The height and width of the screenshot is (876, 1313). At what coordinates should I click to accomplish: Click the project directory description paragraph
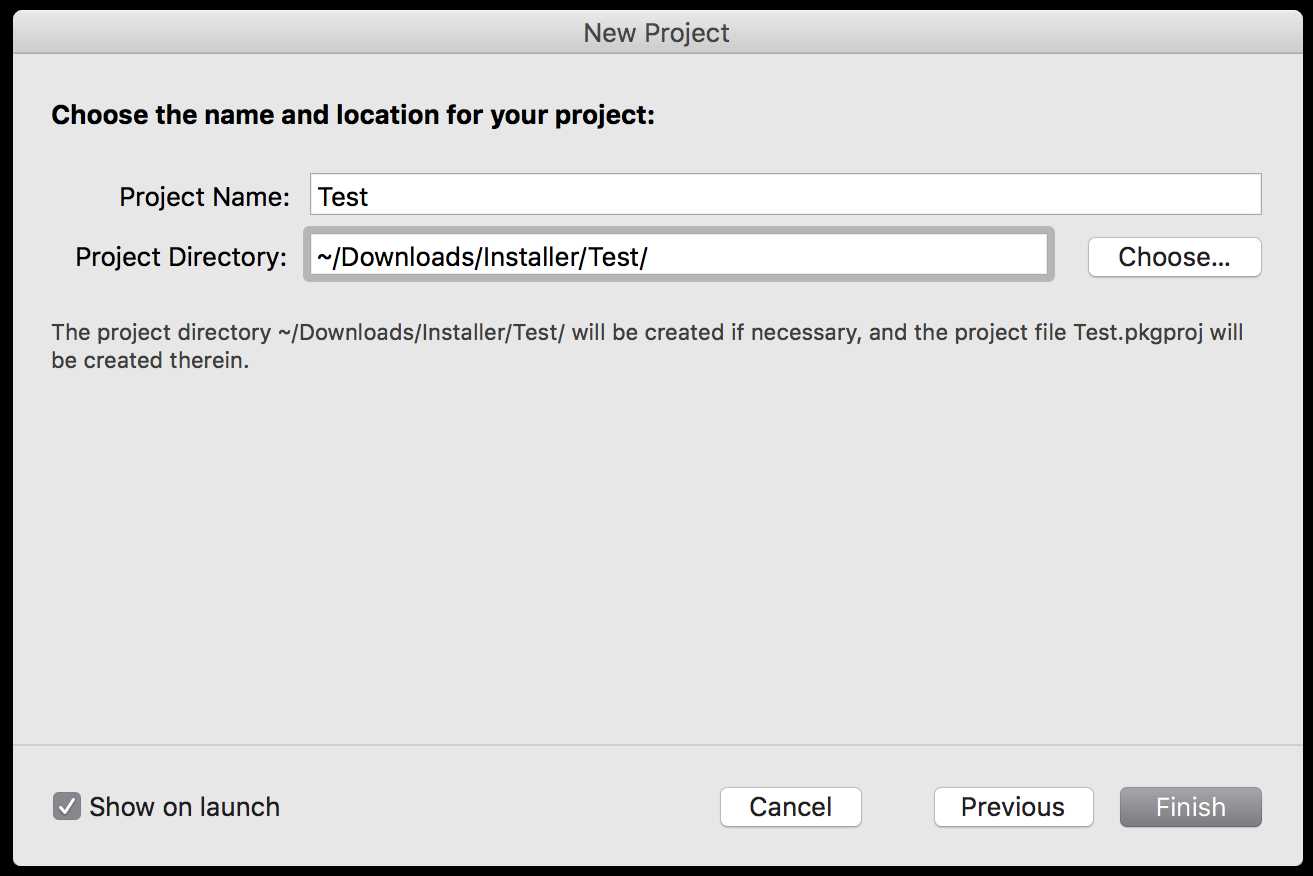[x=647, y=346]
